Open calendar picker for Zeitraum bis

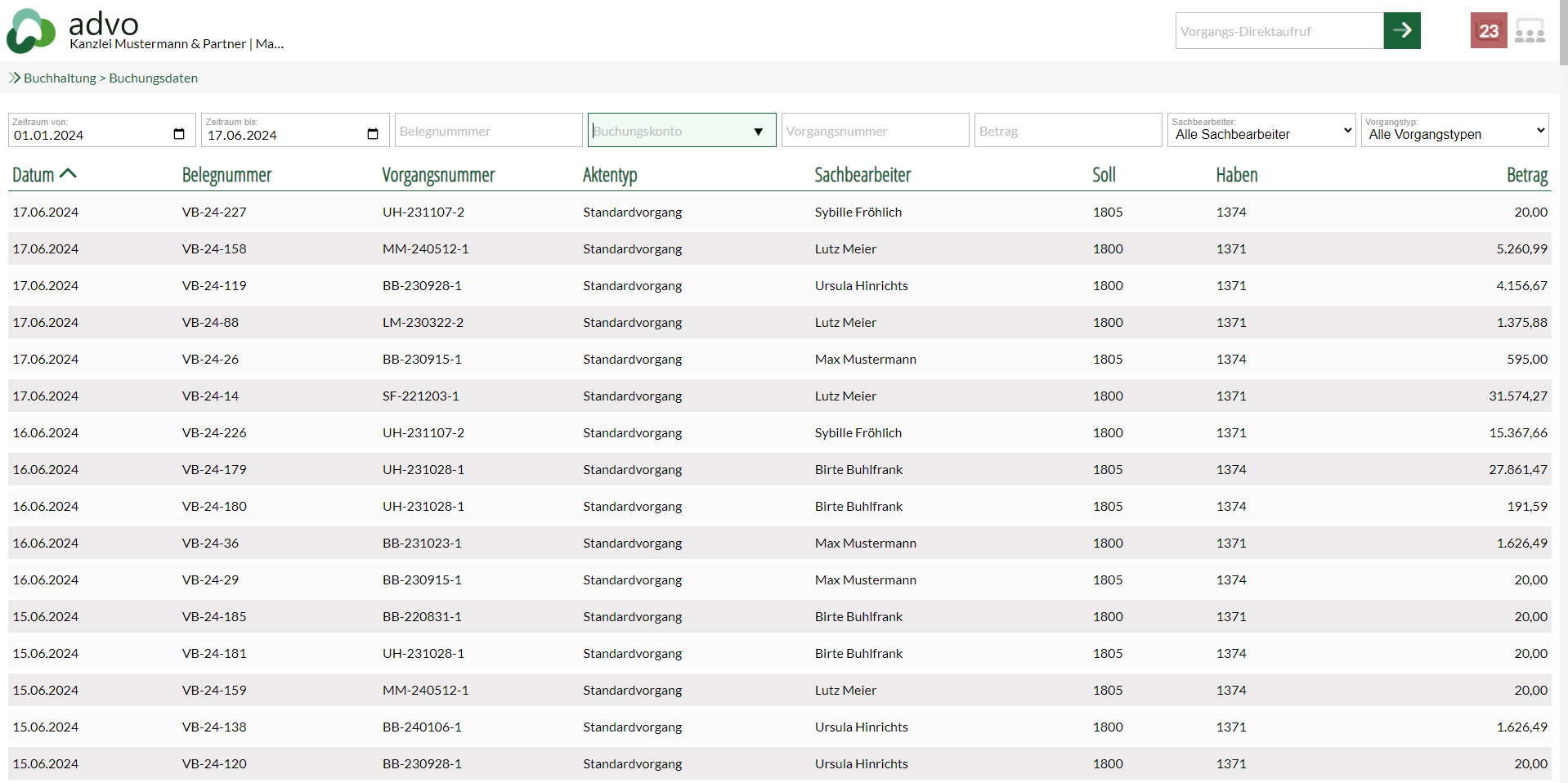[373, 134]
